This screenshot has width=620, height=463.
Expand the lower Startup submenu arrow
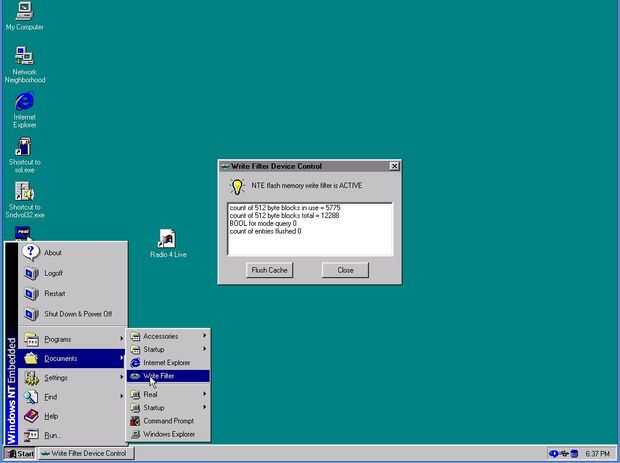204,407
